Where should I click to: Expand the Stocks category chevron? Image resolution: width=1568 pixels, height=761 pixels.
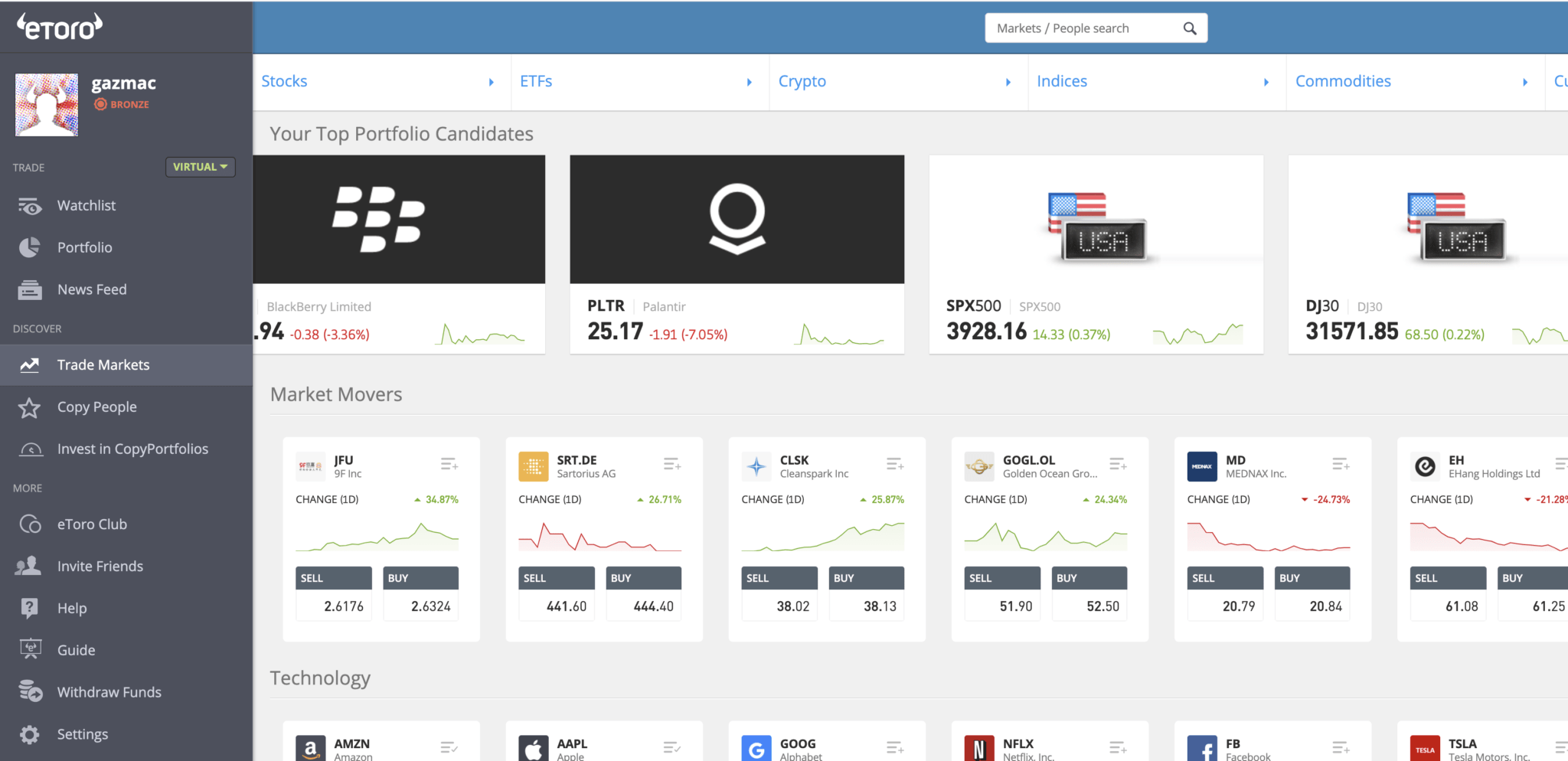pos(491,81)
